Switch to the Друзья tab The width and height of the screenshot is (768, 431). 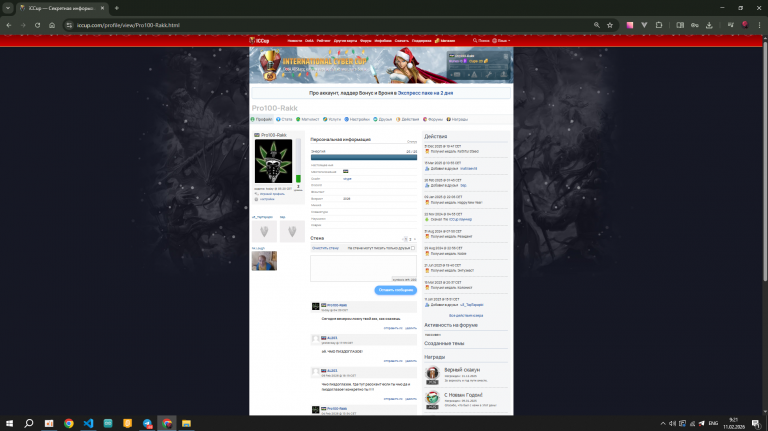click(x=383, y=119)
